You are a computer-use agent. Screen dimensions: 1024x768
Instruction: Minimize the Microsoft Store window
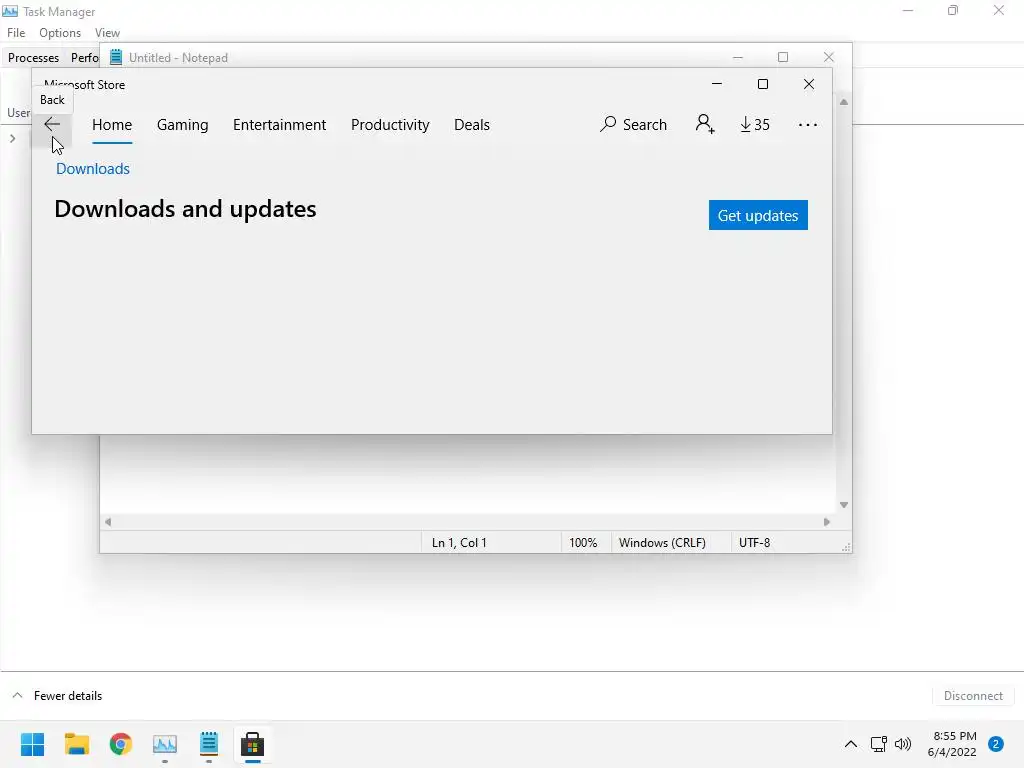coord(716,84)
